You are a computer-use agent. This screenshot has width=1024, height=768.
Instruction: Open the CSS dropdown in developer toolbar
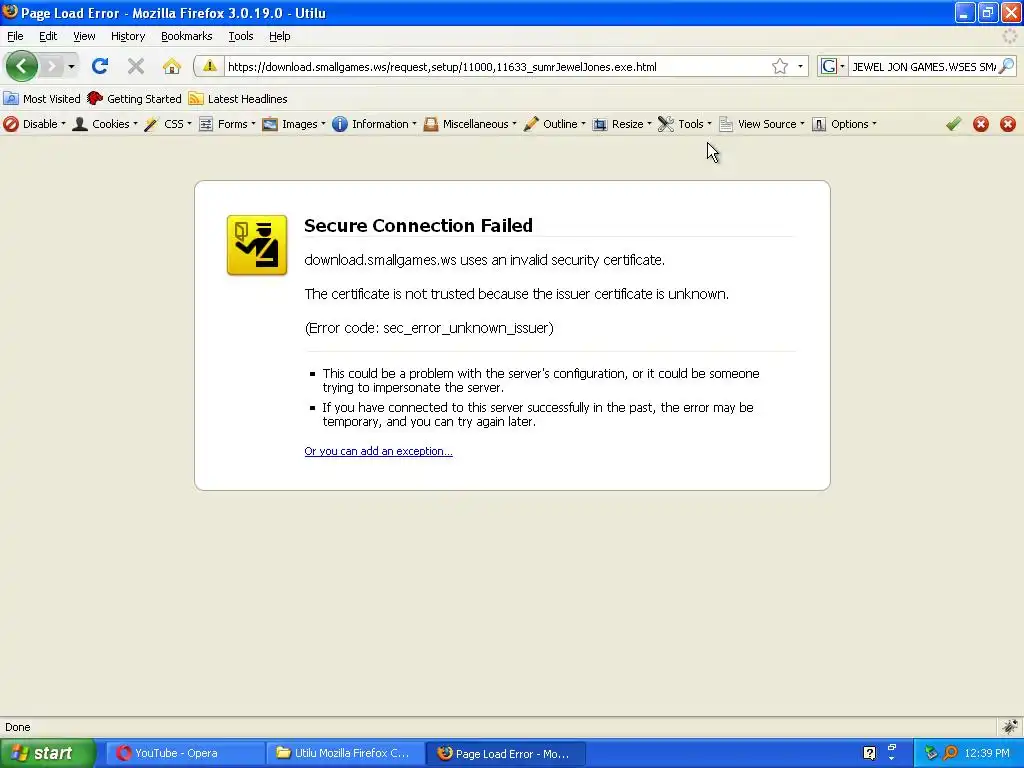(168, 124)
